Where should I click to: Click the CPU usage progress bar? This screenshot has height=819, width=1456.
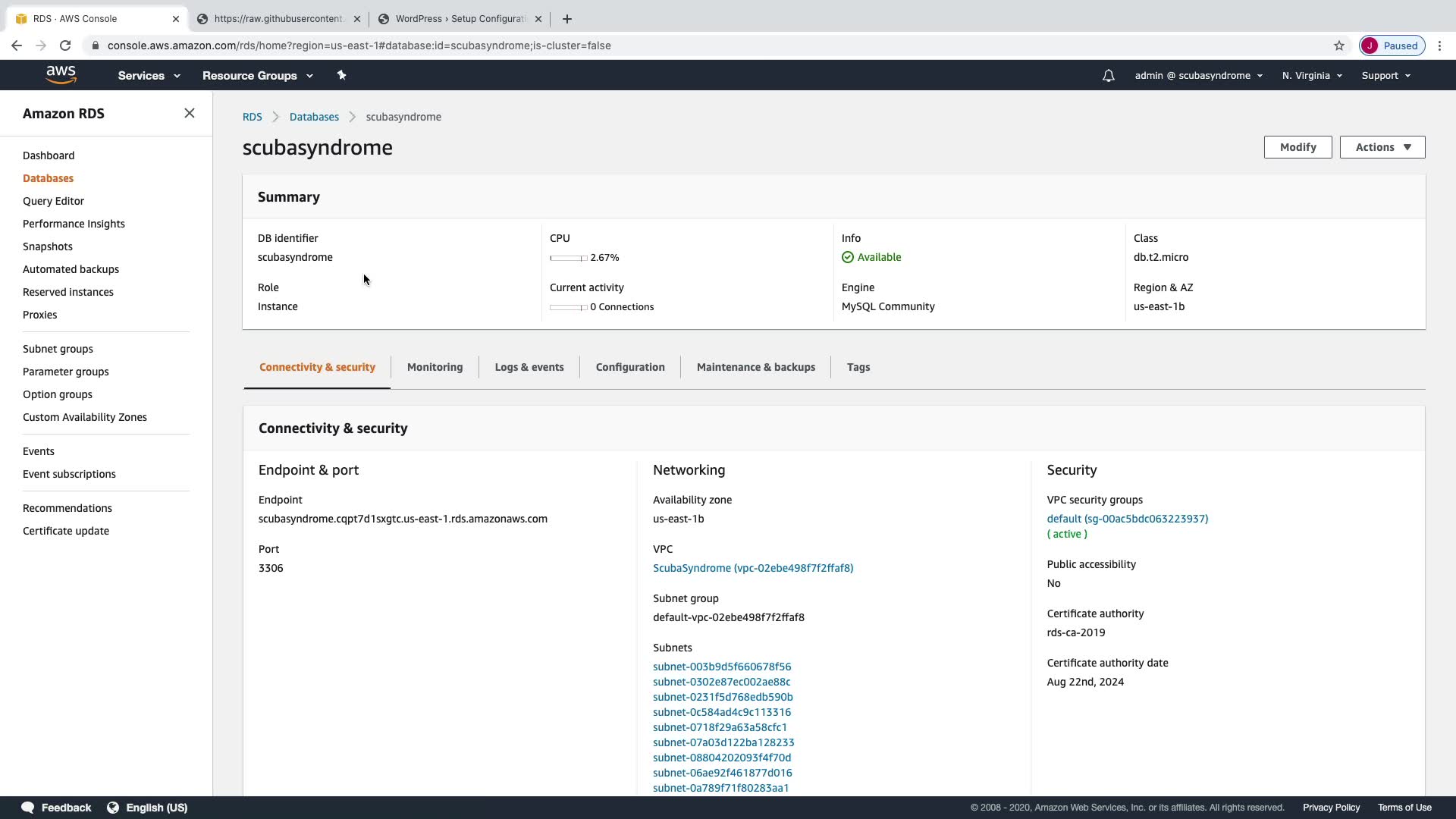(x=568, y=258)
